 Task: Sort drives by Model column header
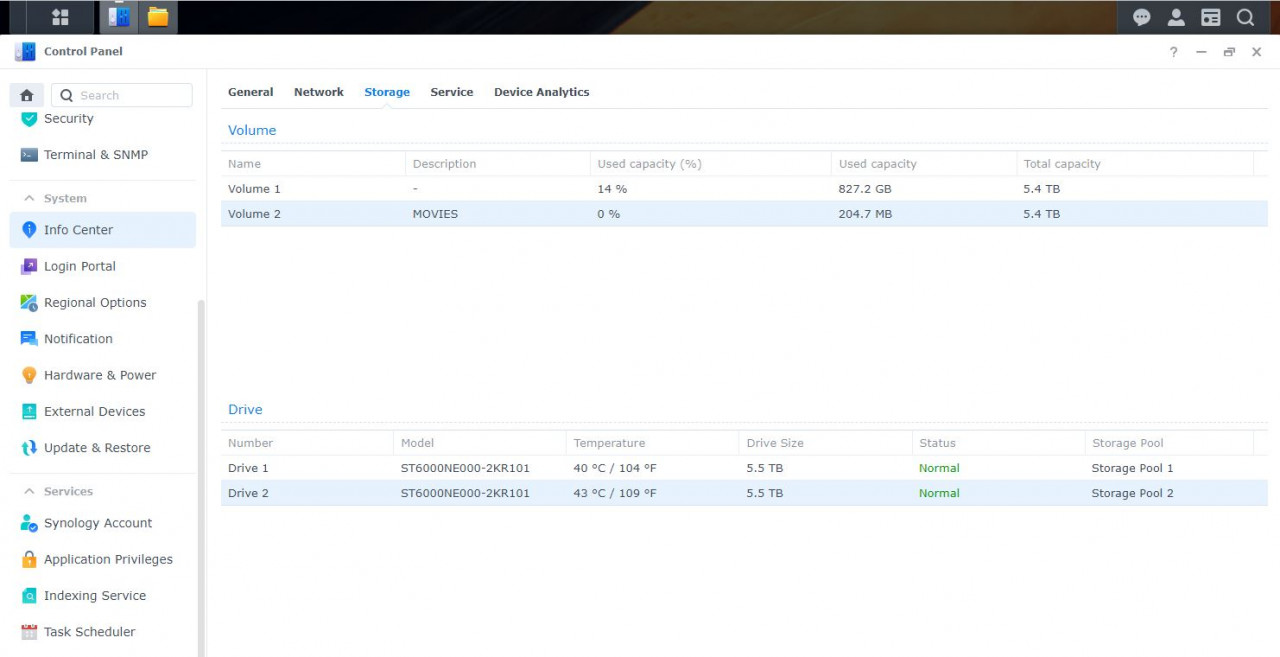480,443
